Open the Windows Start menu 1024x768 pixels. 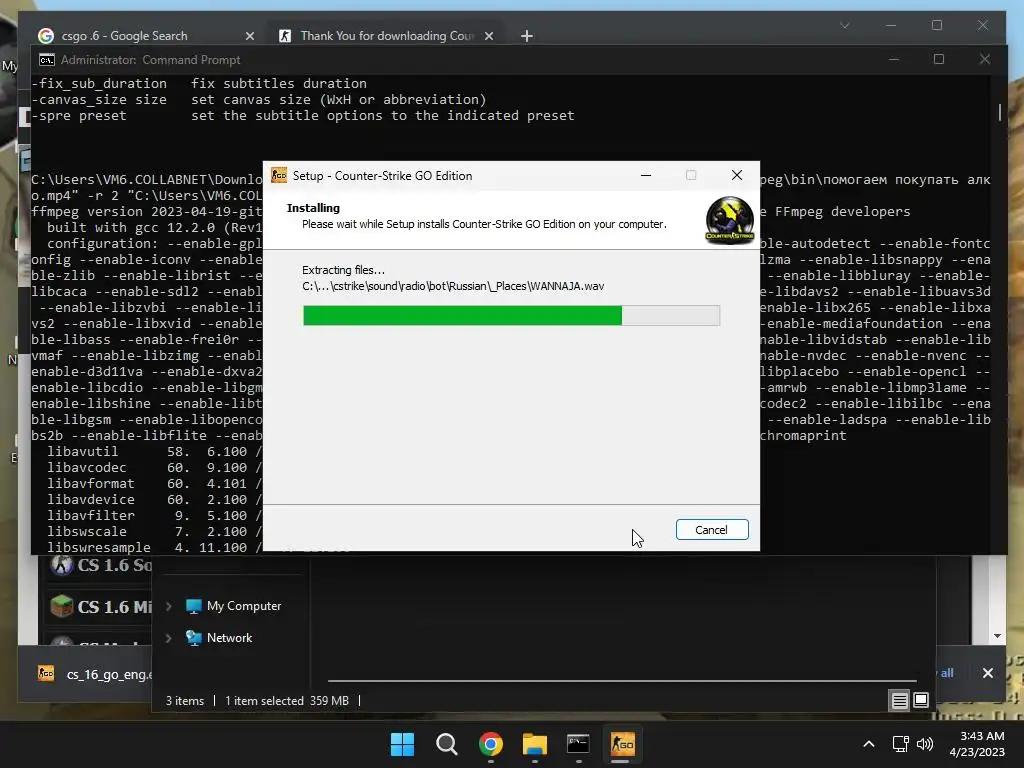[402, 744]
